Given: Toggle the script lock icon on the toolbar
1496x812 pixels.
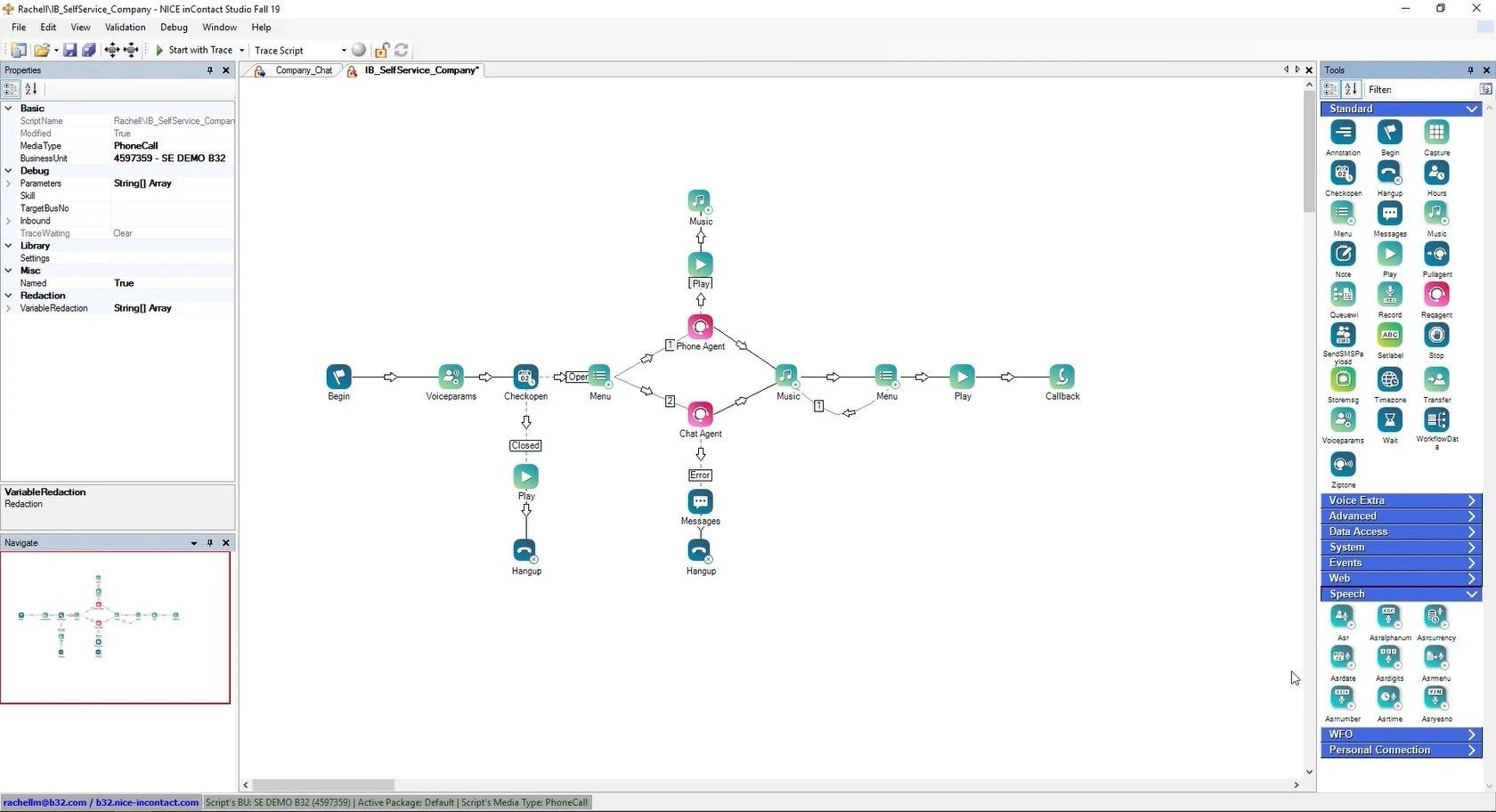Looking at the screenshot, I should point(382,50).
